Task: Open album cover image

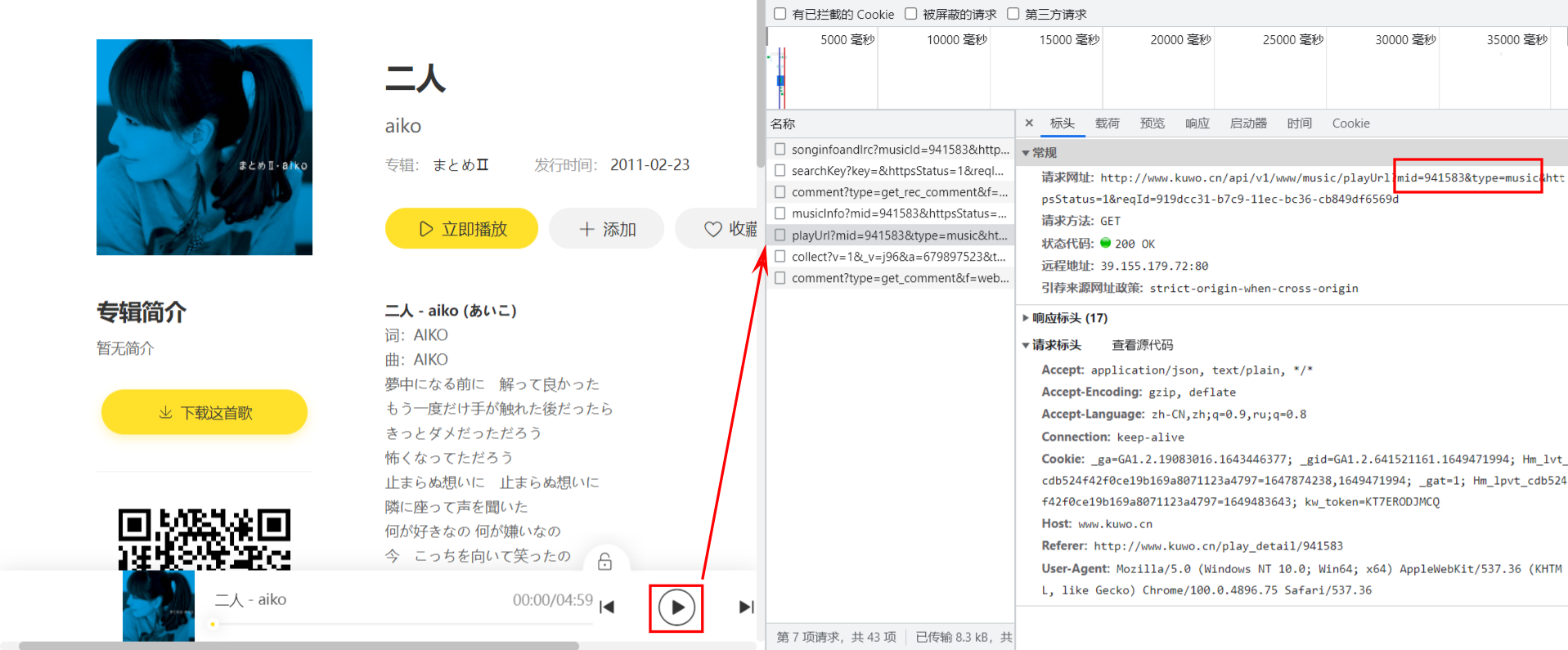Action: tap(204, 147)
